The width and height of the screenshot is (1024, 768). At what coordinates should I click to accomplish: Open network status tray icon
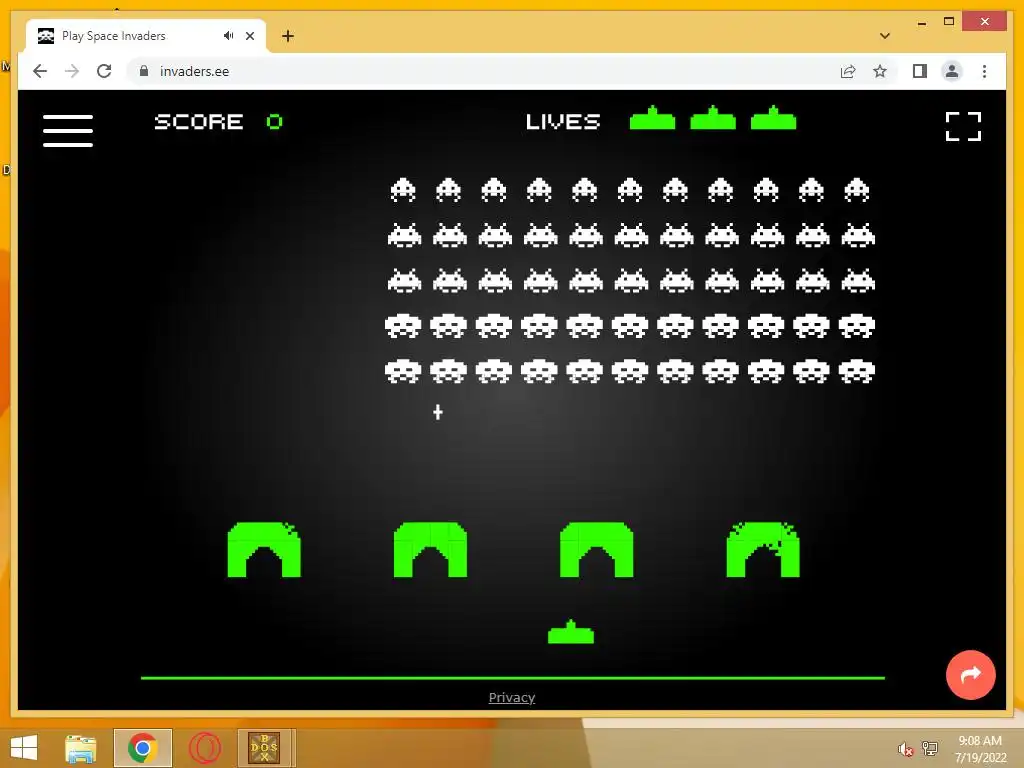[x=930, y=748]
